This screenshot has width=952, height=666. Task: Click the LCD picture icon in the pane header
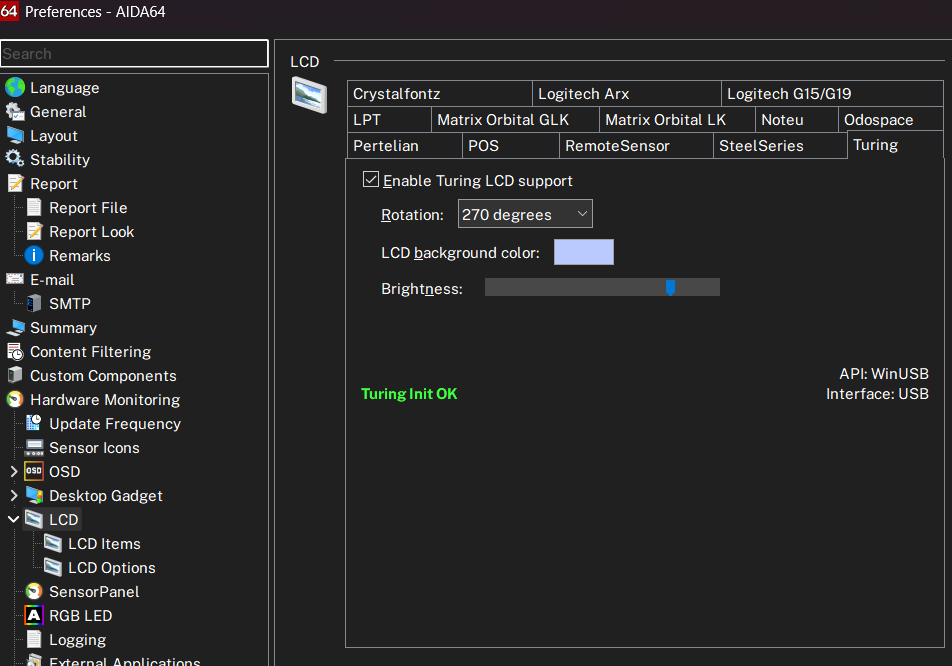309,95
